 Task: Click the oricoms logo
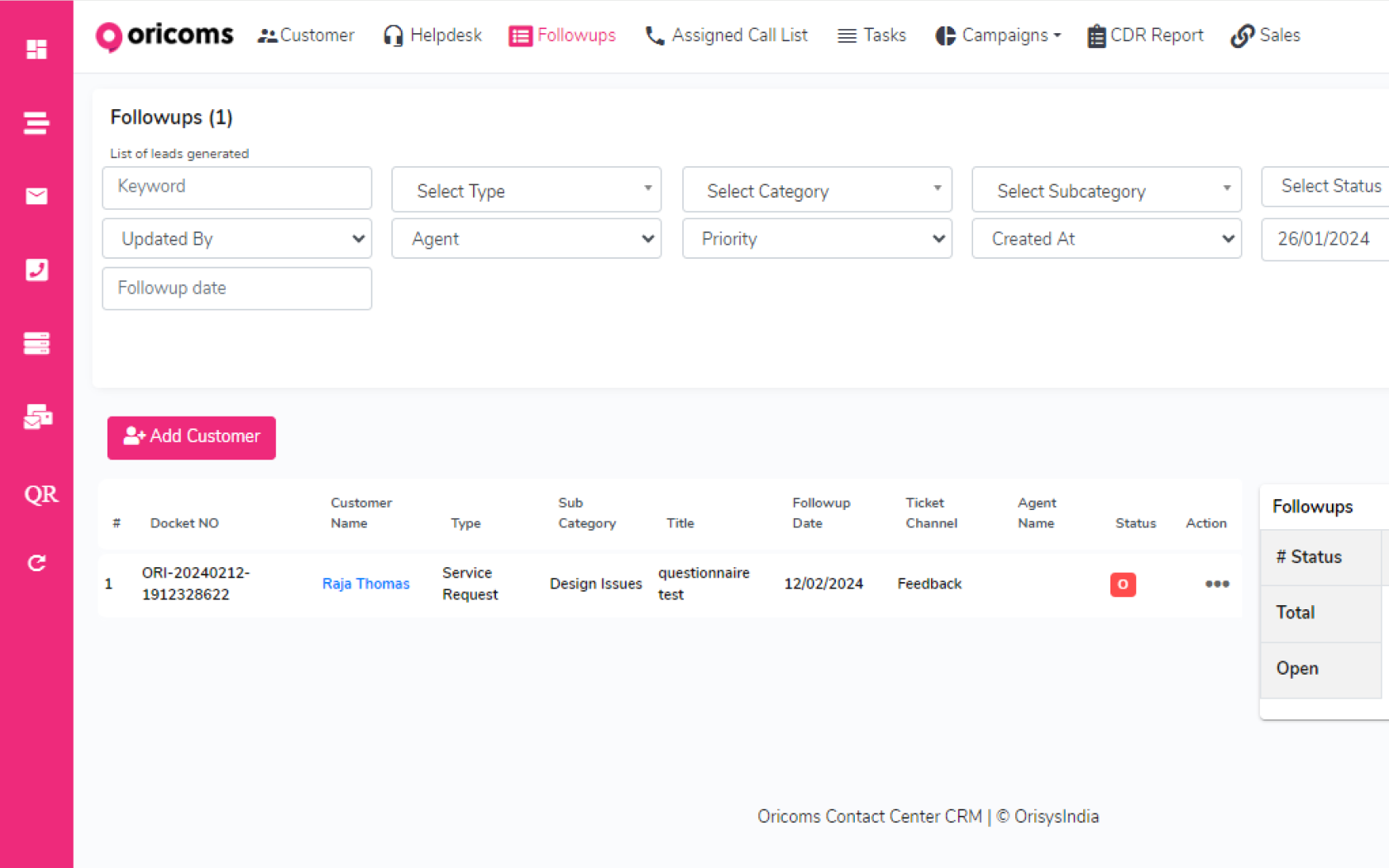coord(165,36)
